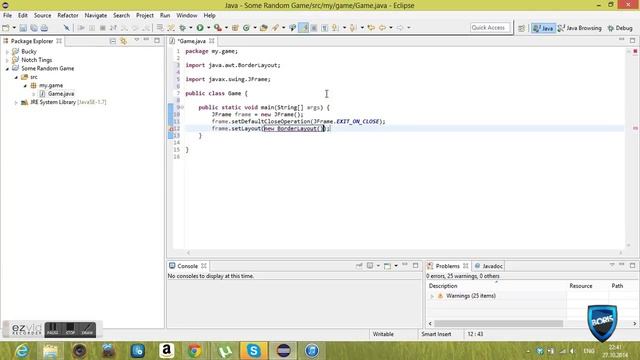Image resolution: width=640 pixels, height=360 pixels.
Task: Click Link with Editor in Package Explorer
Action: 123,41
